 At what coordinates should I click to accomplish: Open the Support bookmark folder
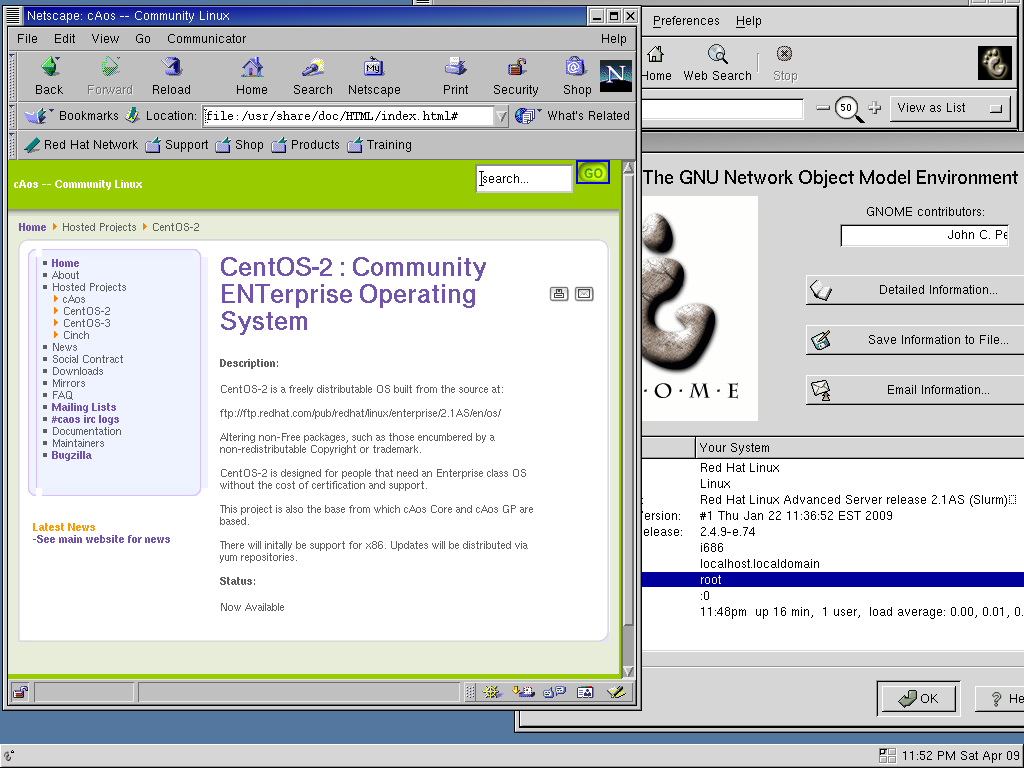tap(176, 145)
